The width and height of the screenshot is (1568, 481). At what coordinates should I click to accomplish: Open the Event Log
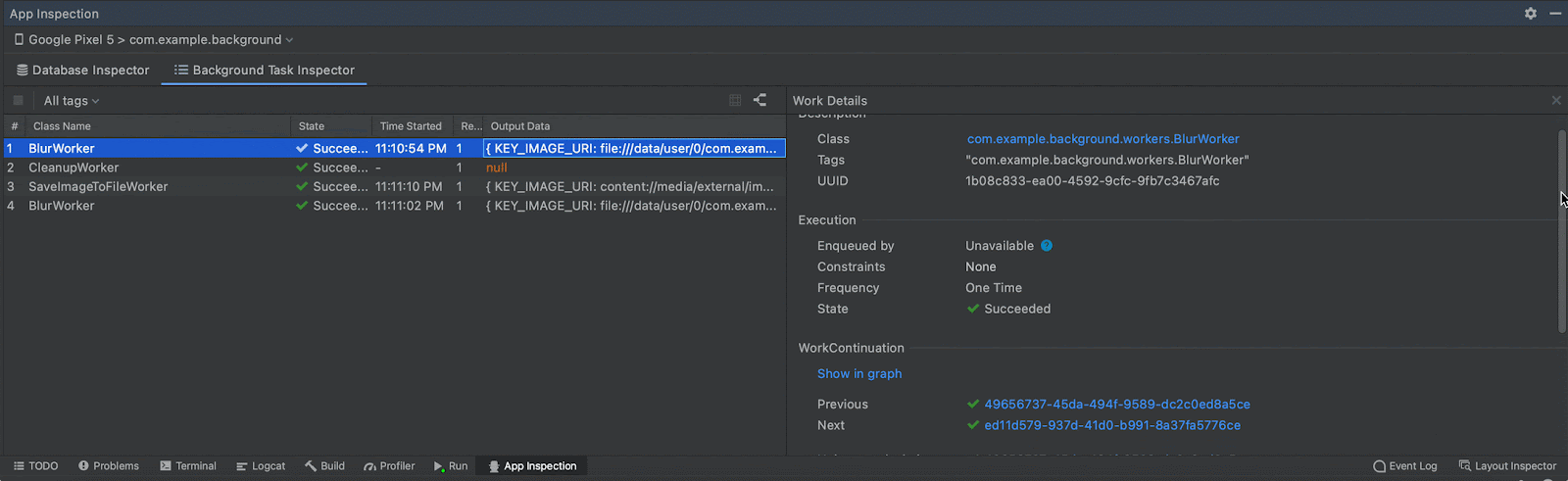(x=1404, y=466)
